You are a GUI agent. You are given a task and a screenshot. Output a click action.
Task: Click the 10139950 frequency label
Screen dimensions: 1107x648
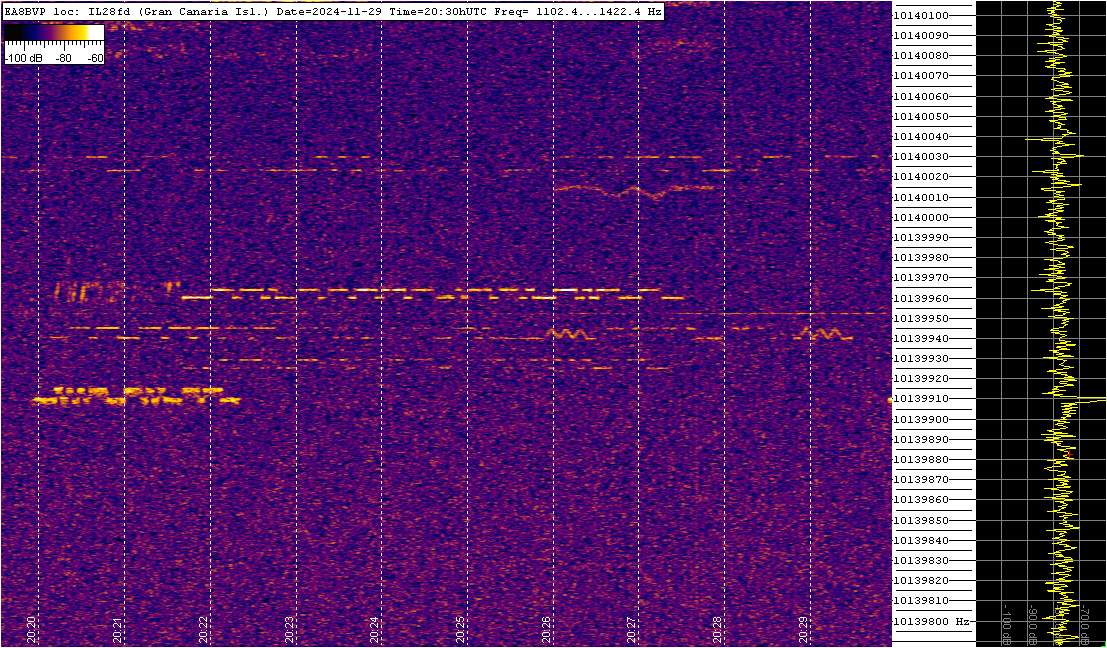tap(921, 318)
